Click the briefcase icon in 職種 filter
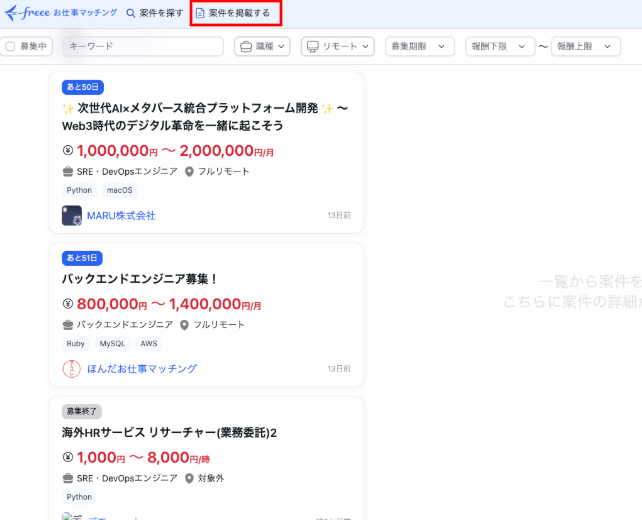This screenshot has height=520, width=642. click(x=246, y=47)
